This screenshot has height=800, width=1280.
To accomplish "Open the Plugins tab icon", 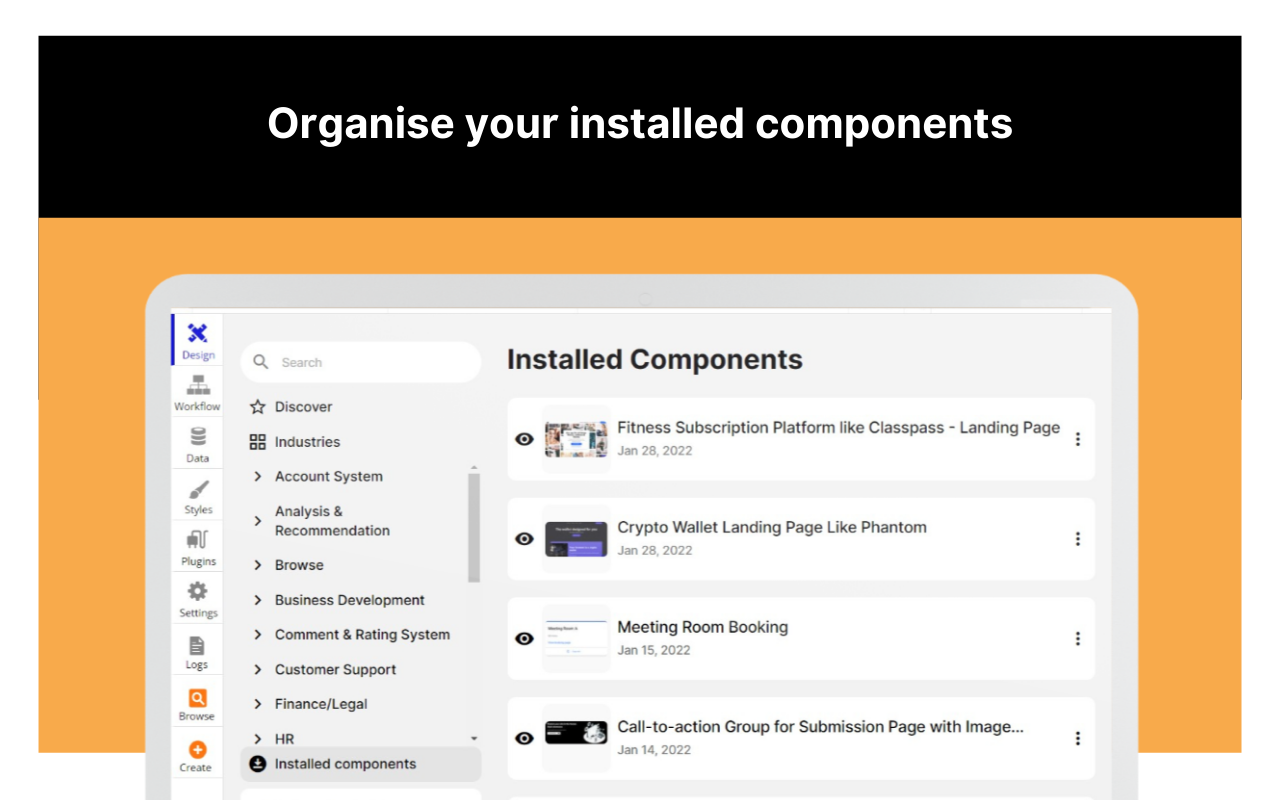I will point(198,541).
